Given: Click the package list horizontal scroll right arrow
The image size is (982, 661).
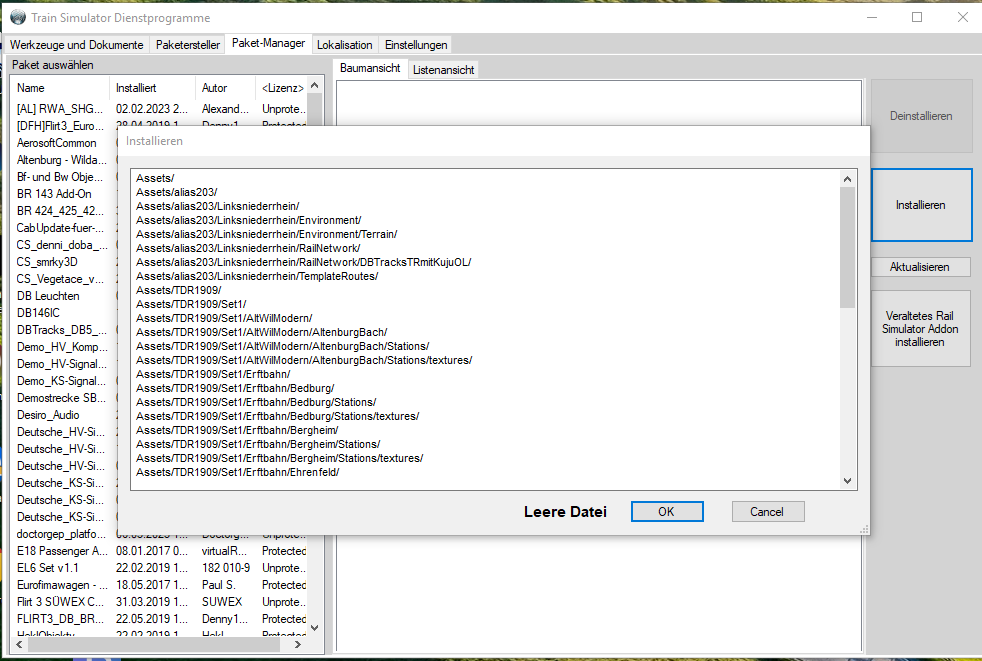Looking at the screenshot, I should [x=297, y=644].
